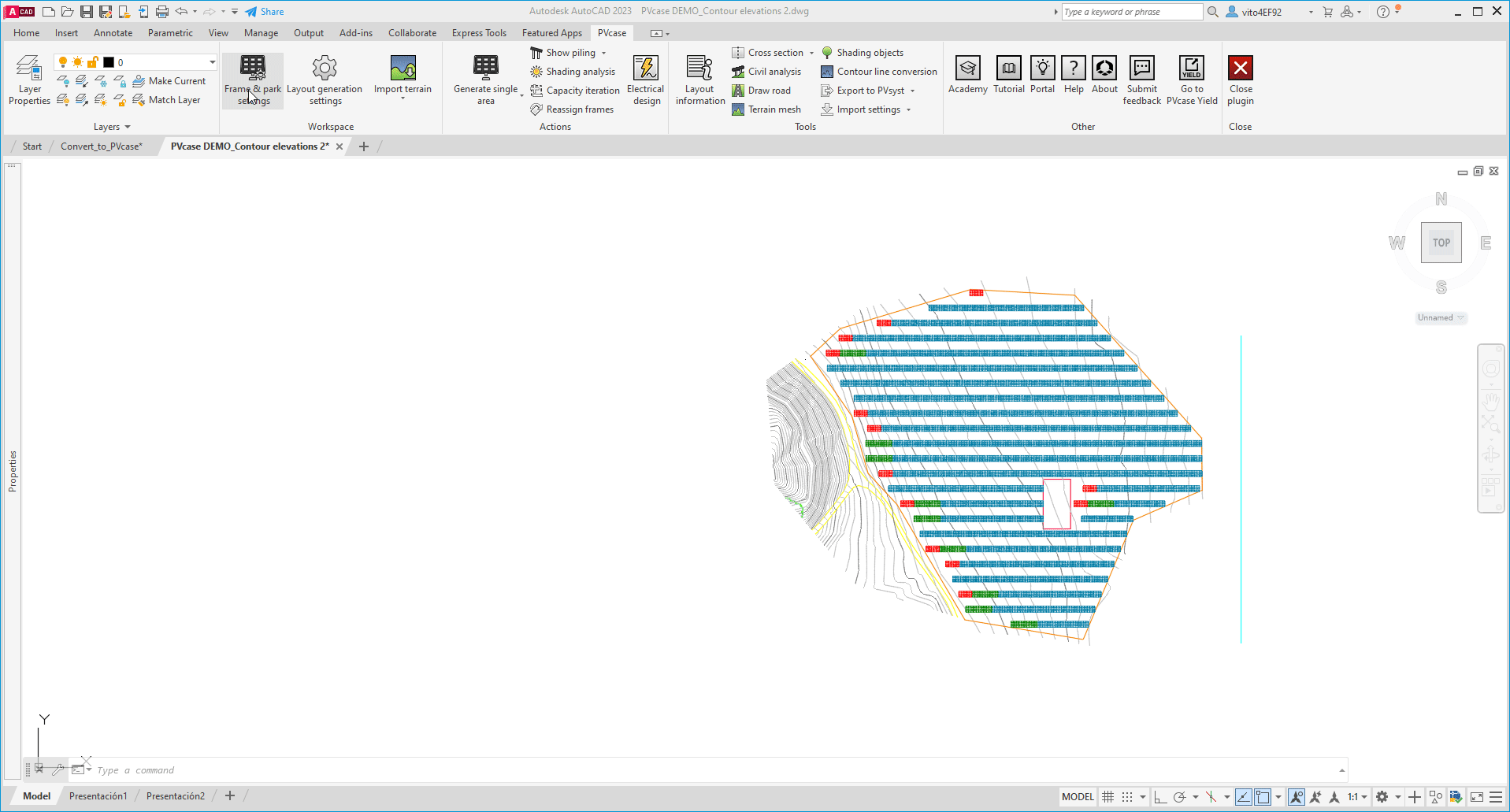
Task: Click the Make Current button
Action: coord(170,80)
